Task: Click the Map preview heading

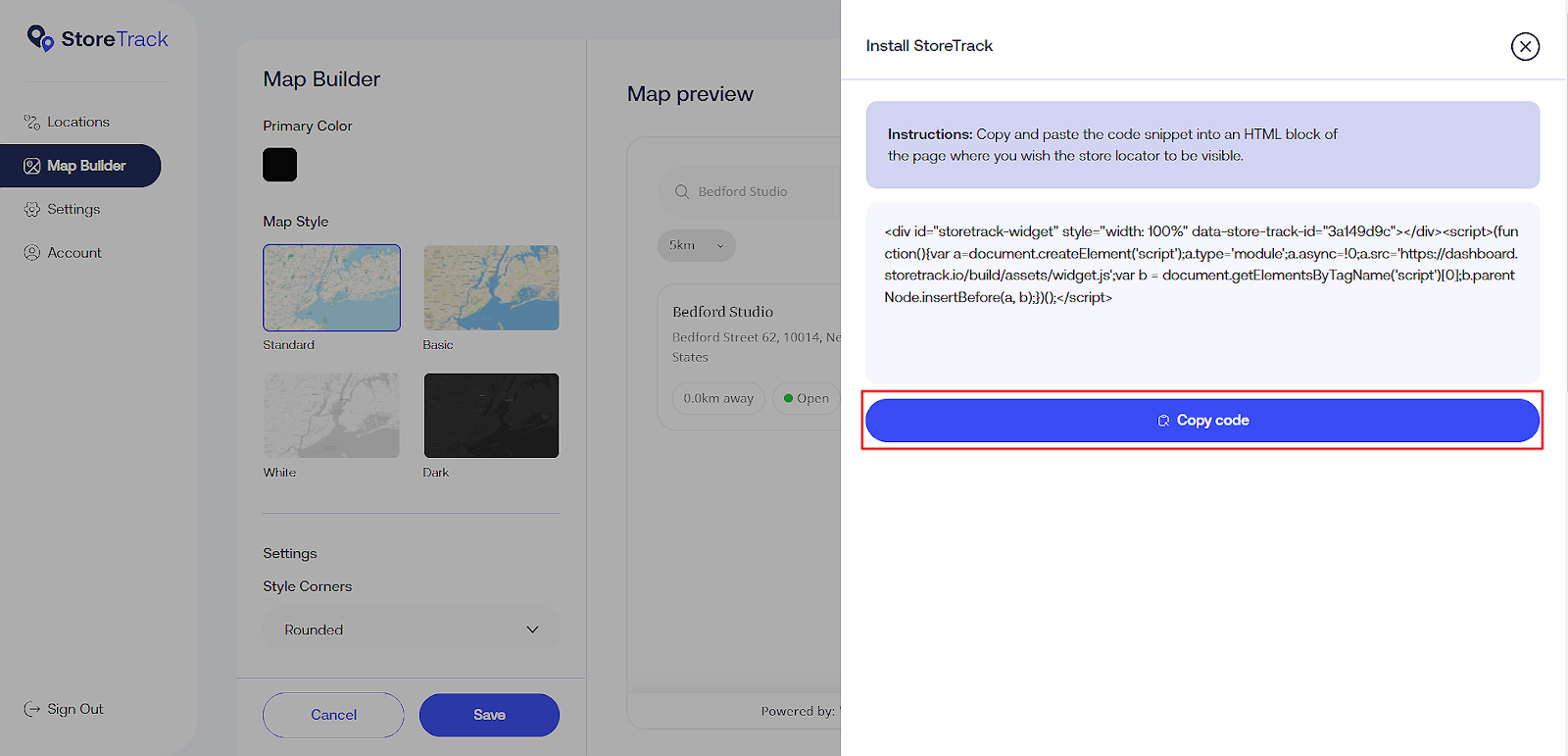Action: tap(690, 94)
